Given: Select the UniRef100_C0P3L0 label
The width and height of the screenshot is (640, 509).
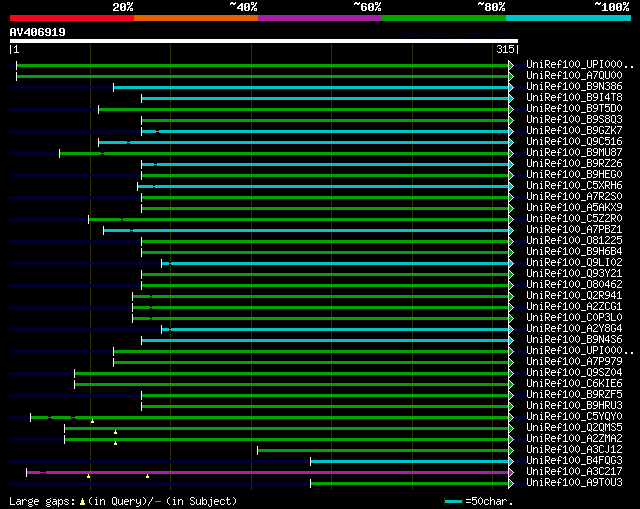Looking at the screenshot, I should coord(574,318).
